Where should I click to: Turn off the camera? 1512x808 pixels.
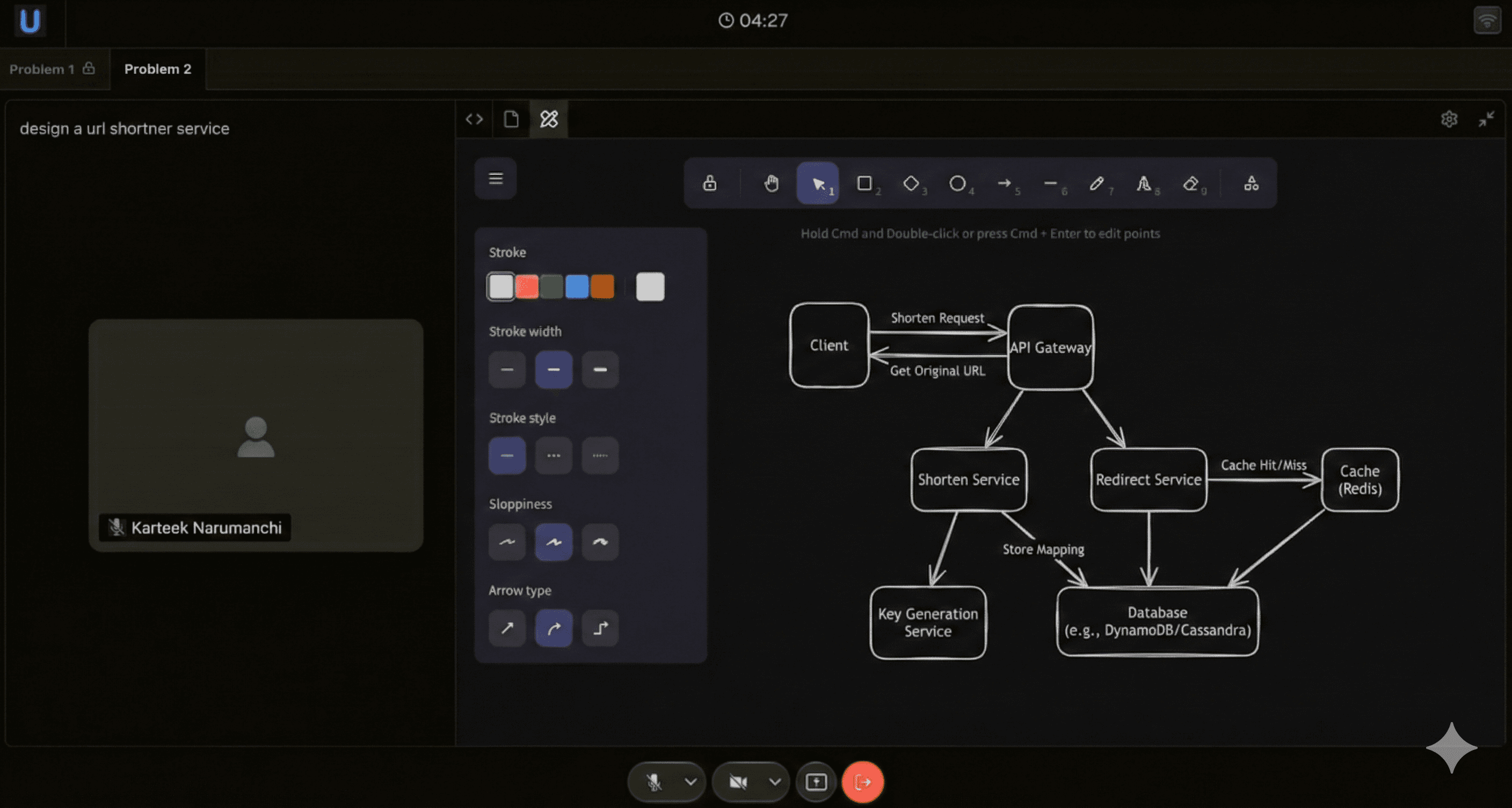point(737,782)
